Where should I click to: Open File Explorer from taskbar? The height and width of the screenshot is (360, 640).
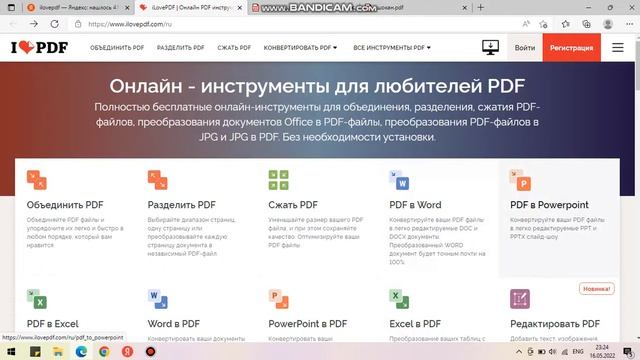58,351
